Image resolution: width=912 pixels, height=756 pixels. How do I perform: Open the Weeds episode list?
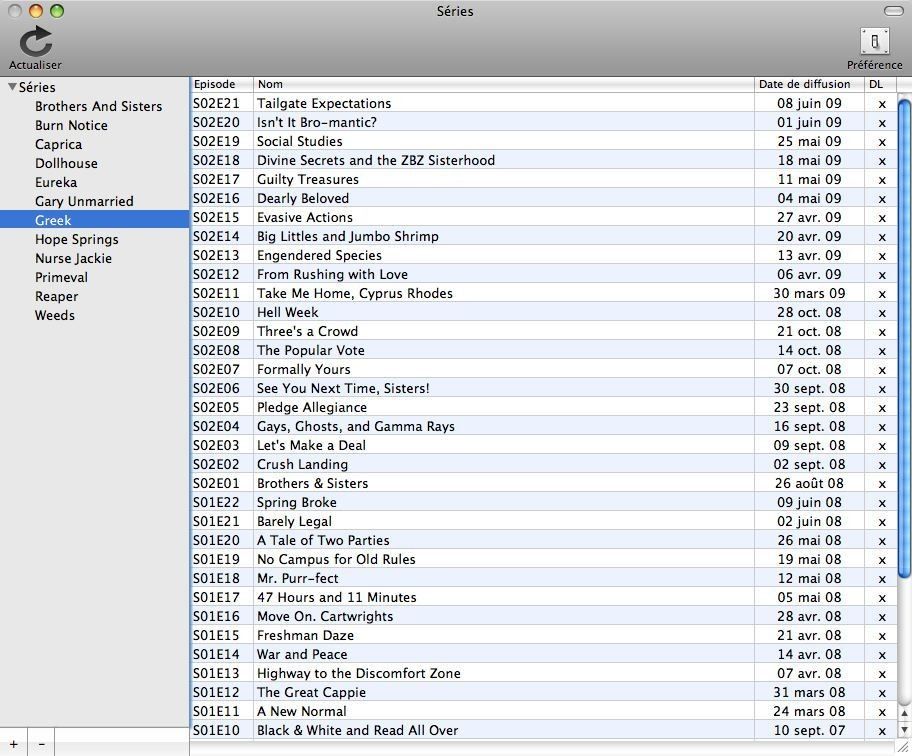(54, 315)
